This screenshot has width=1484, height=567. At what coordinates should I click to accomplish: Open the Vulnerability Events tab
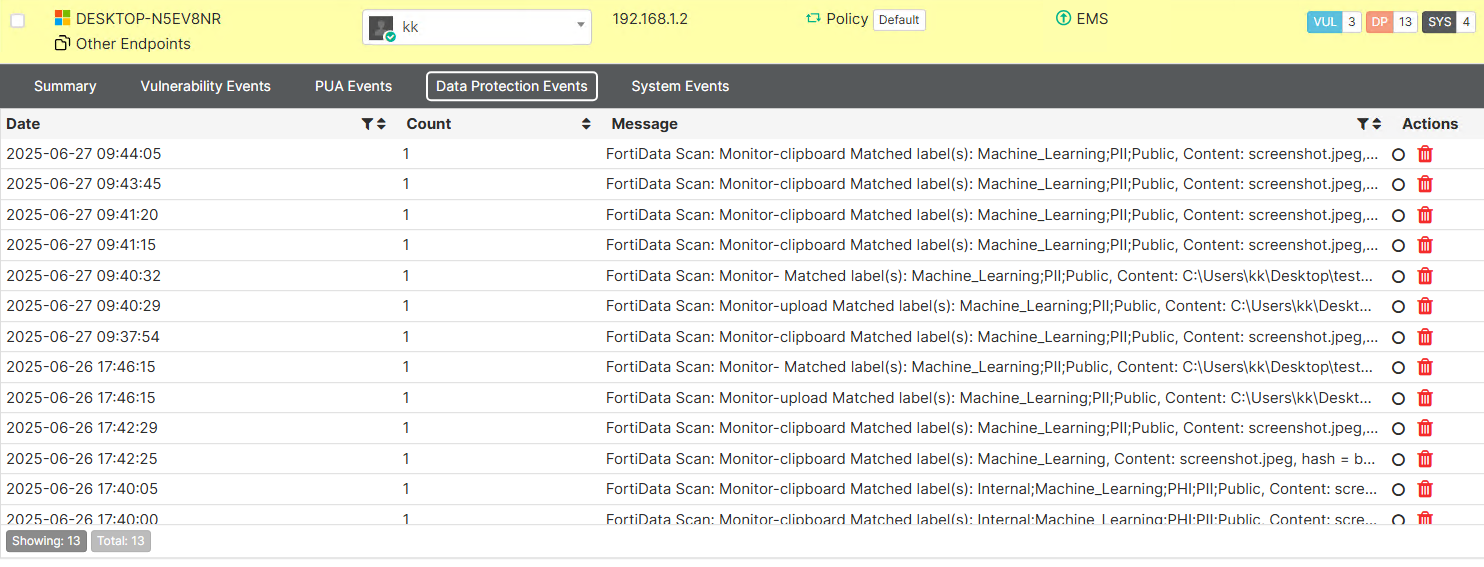[x=205, y=86]
